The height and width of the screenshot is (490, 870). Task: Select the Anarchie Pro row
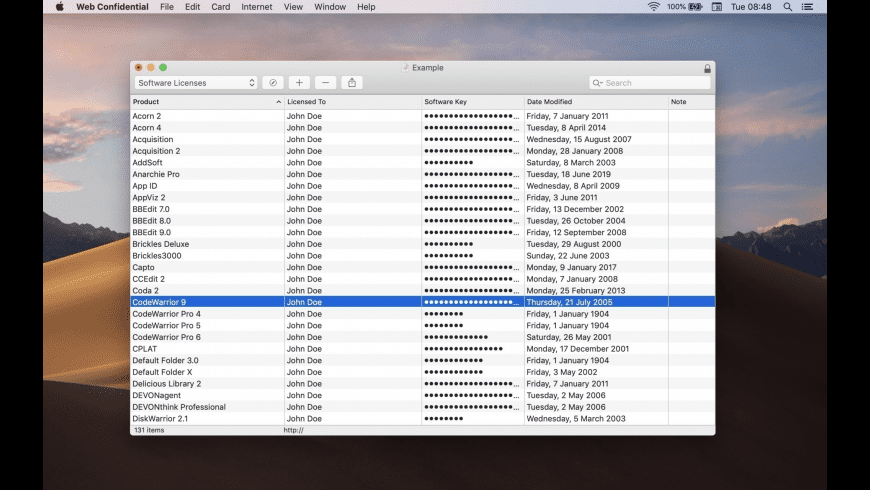tap(423, 174)
